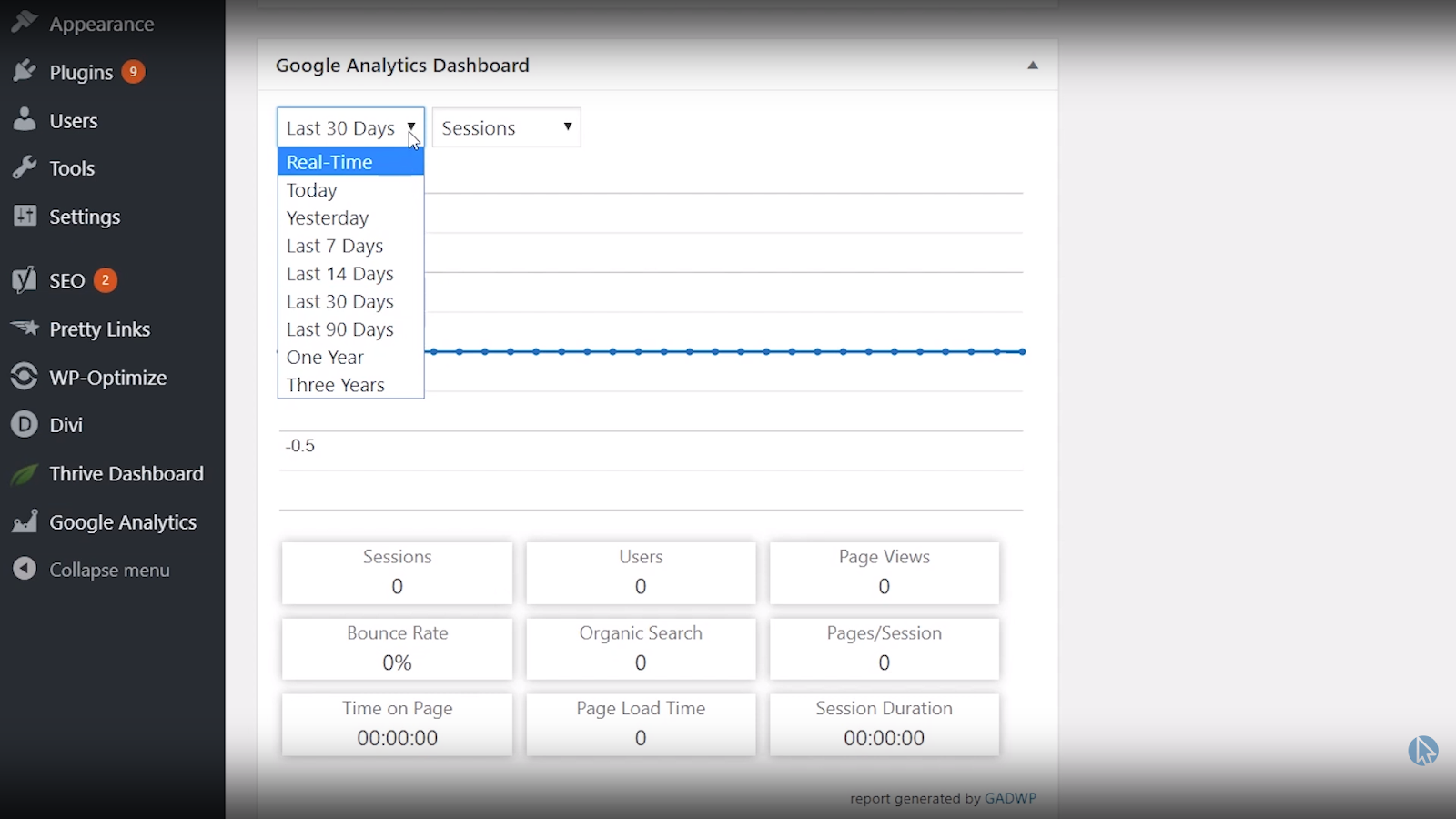
Task: Click the Sessions stat card
Action: [397, 572]
